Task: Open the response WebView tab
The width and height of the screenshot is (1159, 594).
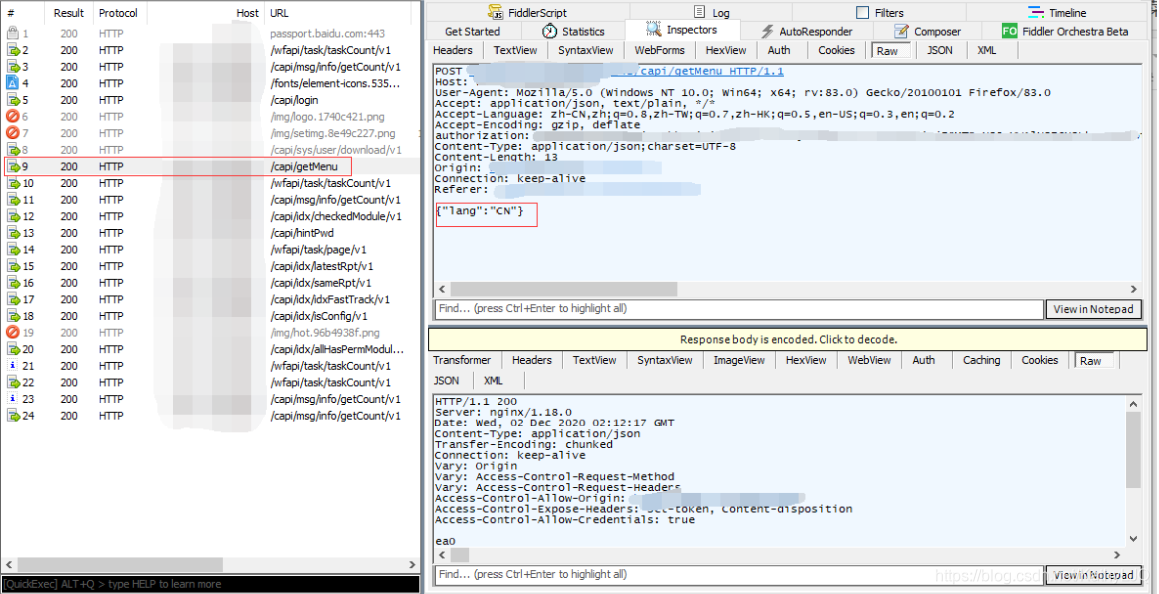Action: click(869, 361)
